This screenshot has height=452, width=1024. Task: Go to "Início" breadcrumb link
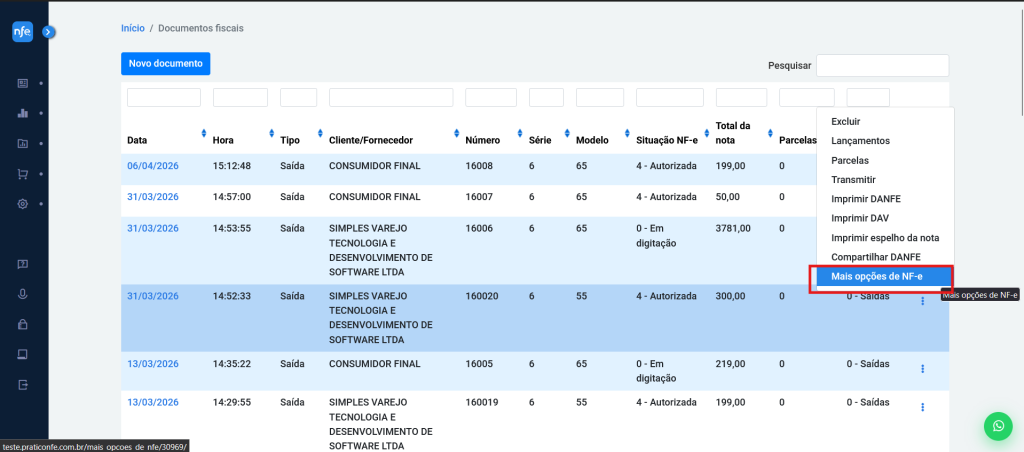tap(132, 28)
